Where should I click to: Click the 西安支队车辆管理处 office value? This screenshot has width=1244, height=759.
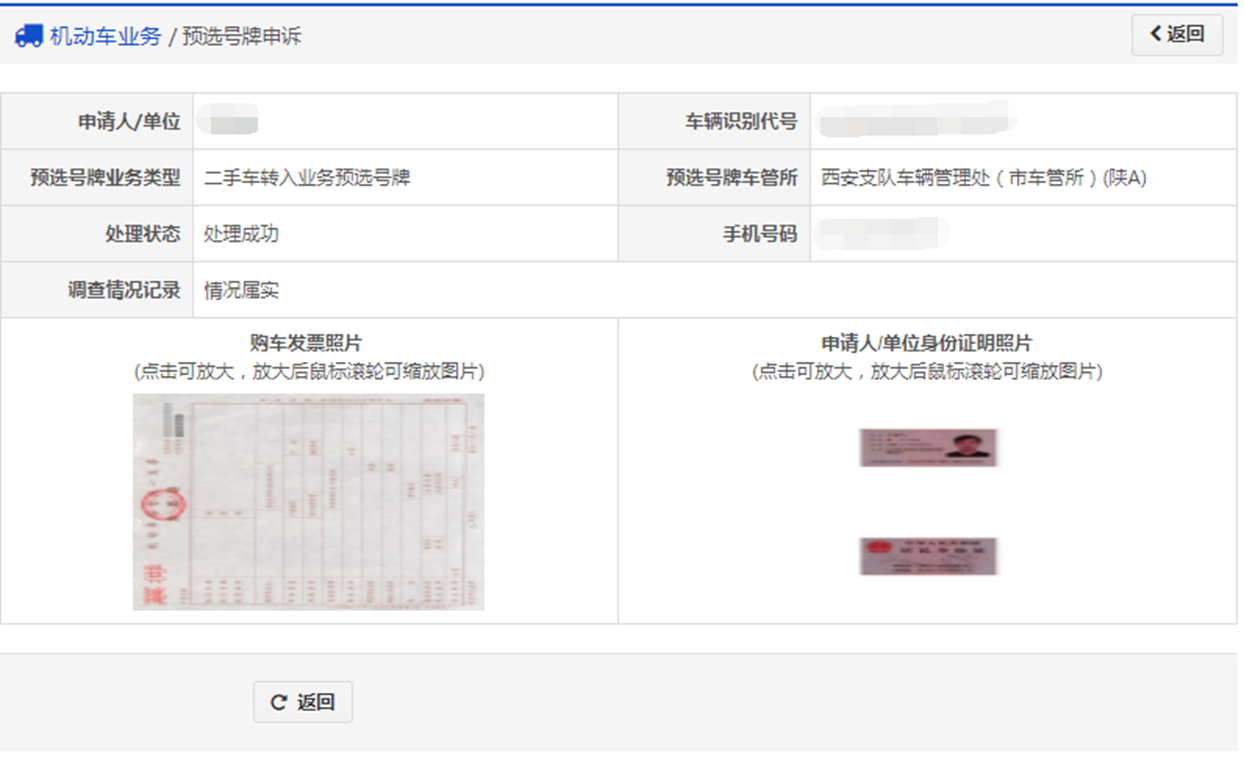(983, 178)
